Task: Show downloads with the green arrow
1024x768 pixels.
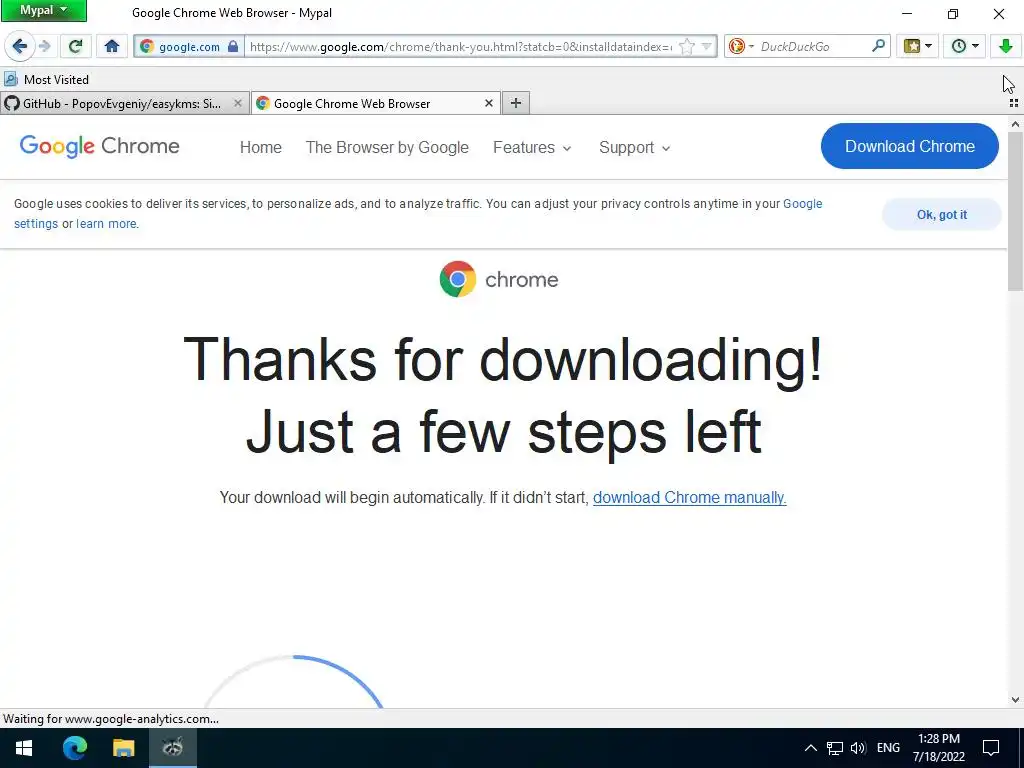Action: pos(1006,46)
